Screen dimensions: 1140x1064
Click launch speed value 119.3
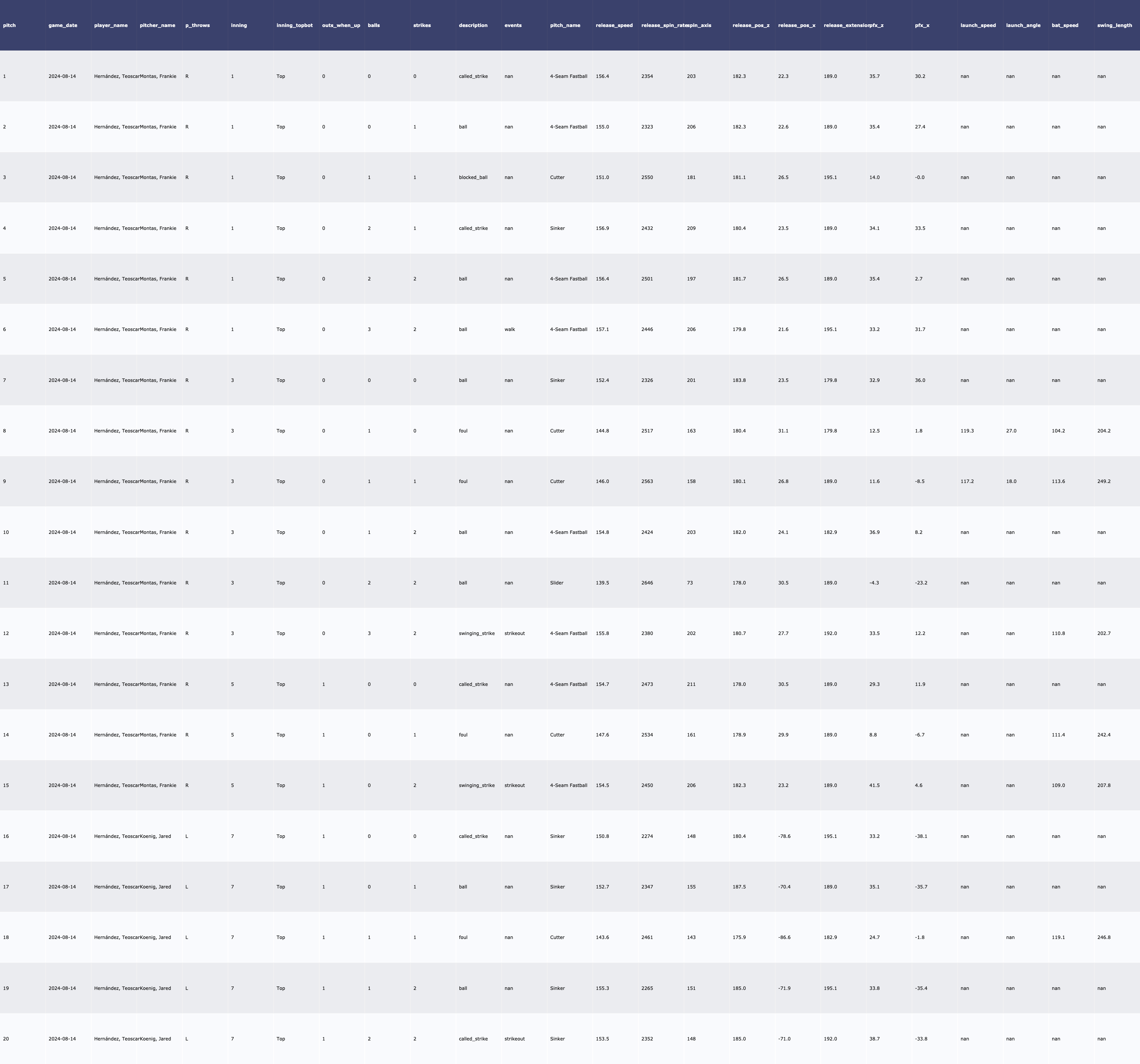pos(967,431)
